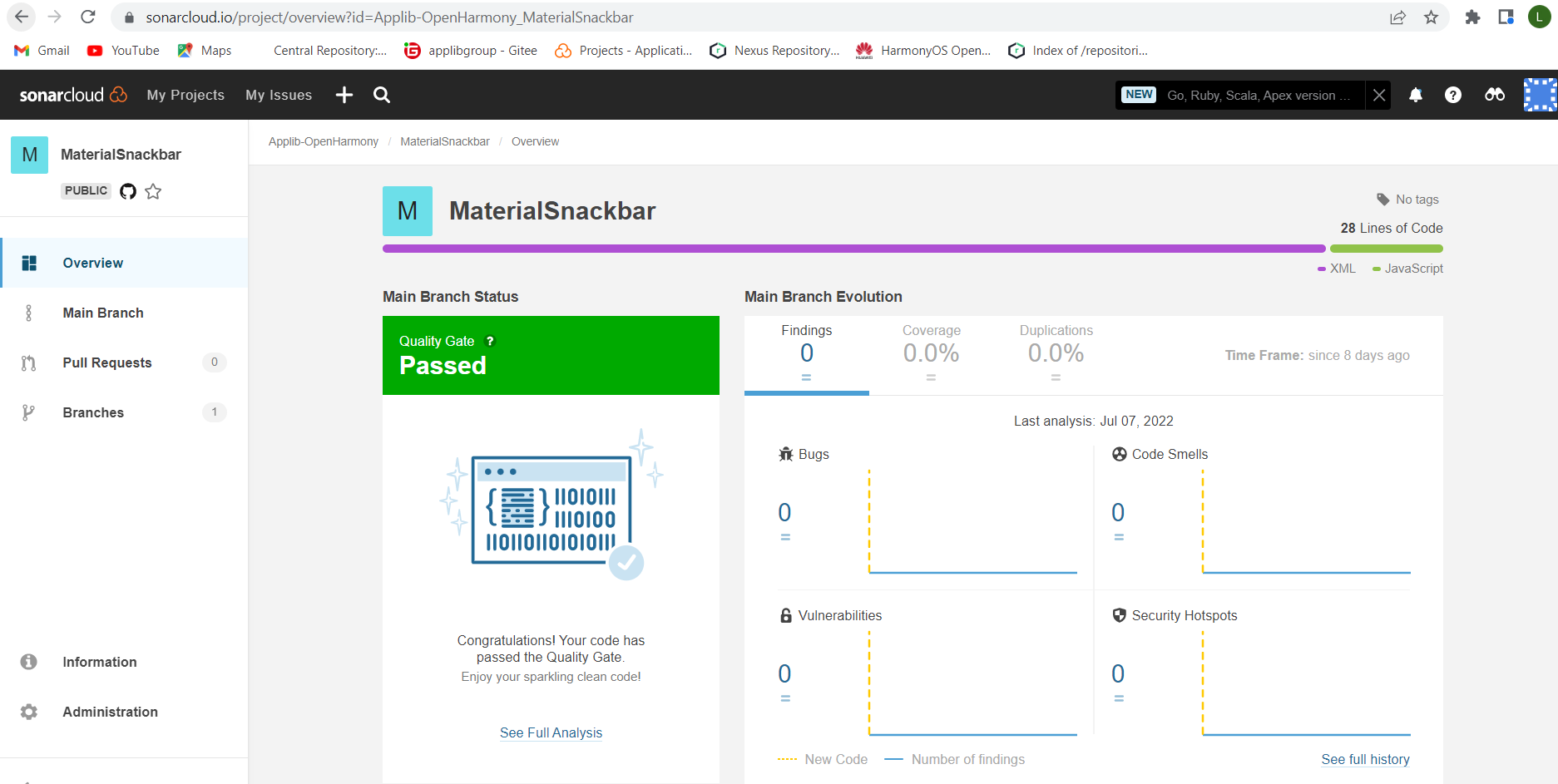
Task: Bookmark this page with the star icon
Action: [x=1431, y=17]
